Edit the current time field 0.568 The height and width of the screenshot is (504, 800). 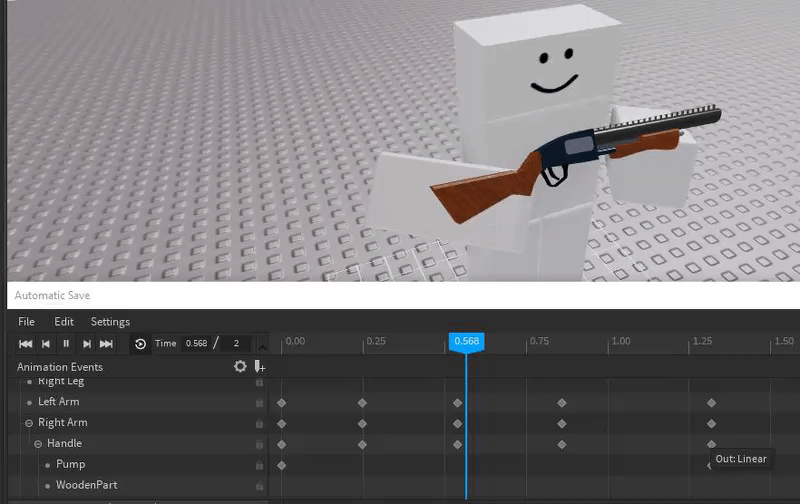point(196,343)
